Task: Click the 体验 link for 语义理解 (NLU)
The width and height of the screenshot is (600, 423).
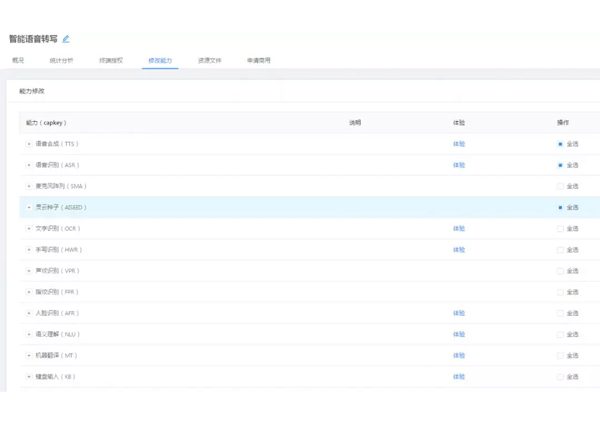Action: click(459, 334)
